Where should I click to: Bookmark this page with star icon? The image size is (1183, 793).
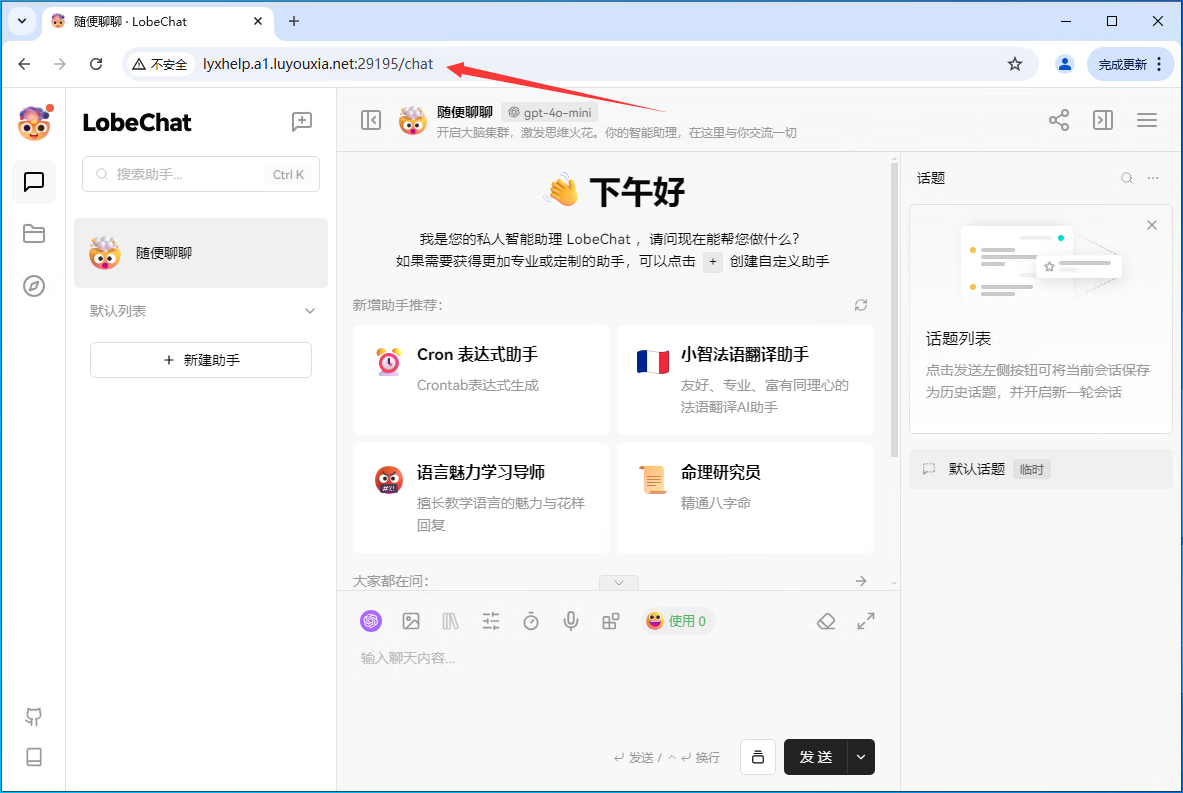(x=1015, y=64)
